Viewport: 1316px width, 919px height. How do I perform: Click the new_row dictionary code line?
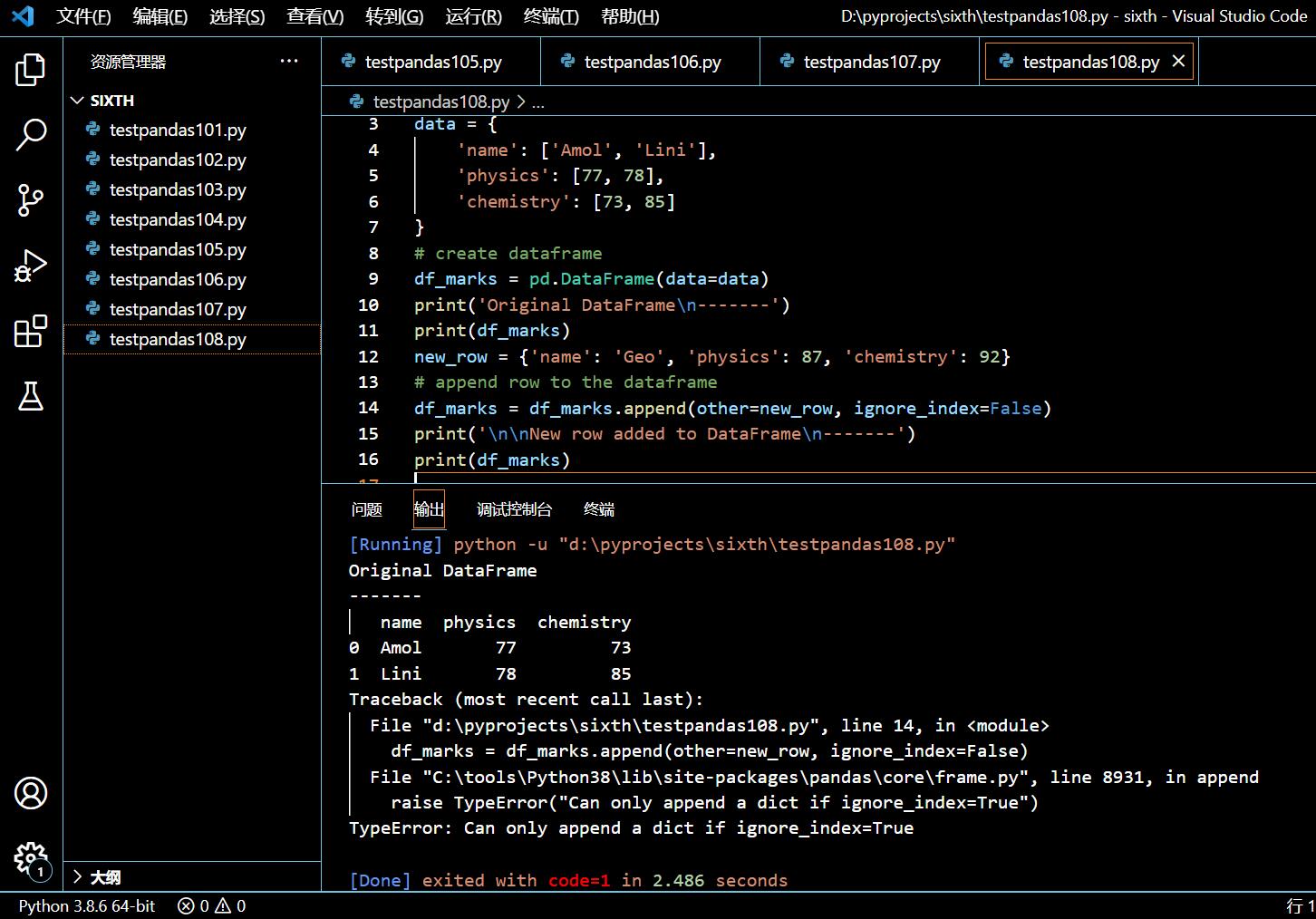(x=711, y=356)
